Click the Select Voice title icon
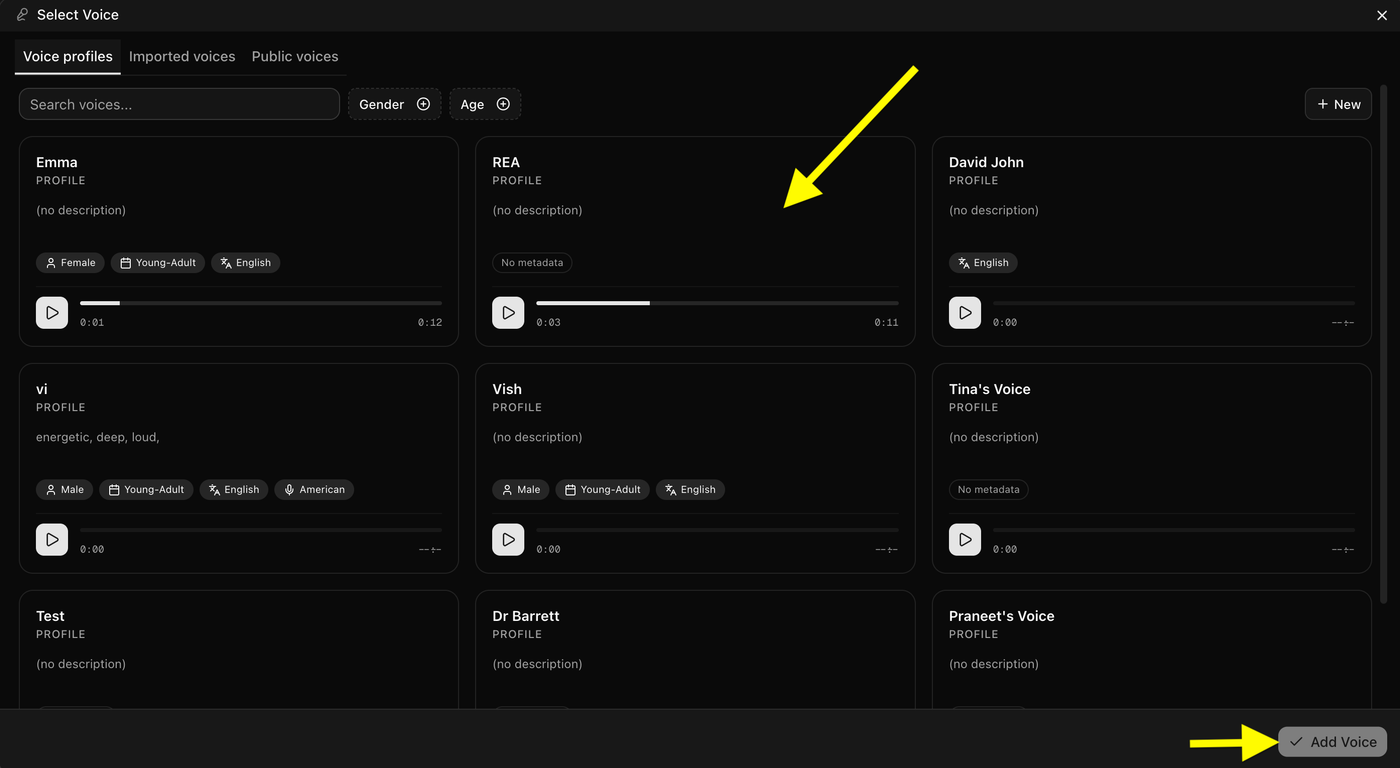This screenshot has height=768, width=1400. click(23, 15)
